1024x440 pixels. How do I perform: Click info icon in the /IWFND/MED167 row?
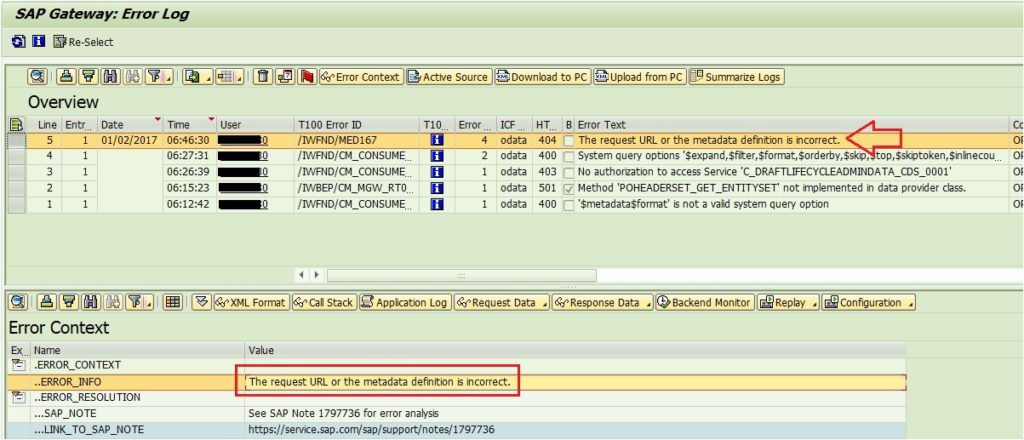(437, 140)
